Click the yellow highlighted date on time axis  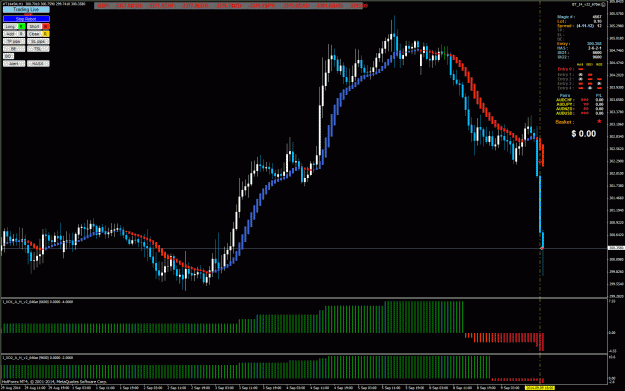[x=540, y=387]
